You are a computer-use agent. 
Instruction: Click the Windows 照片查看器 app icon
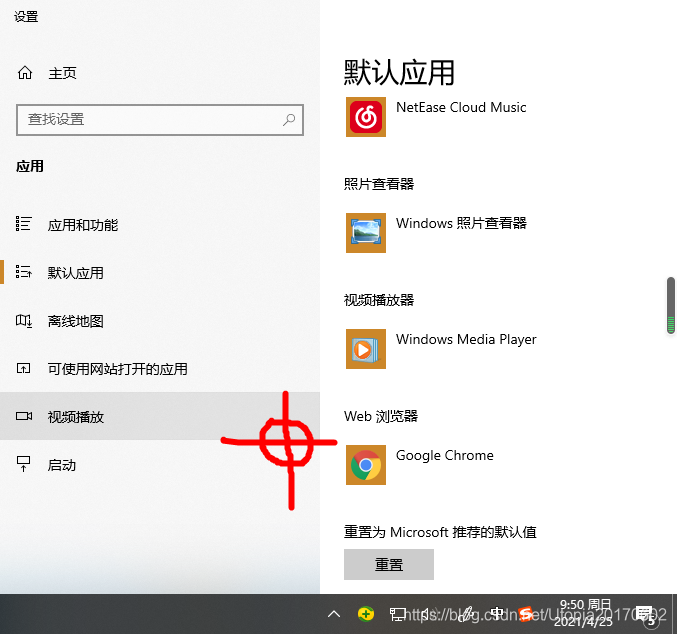(x=366, y=233)
